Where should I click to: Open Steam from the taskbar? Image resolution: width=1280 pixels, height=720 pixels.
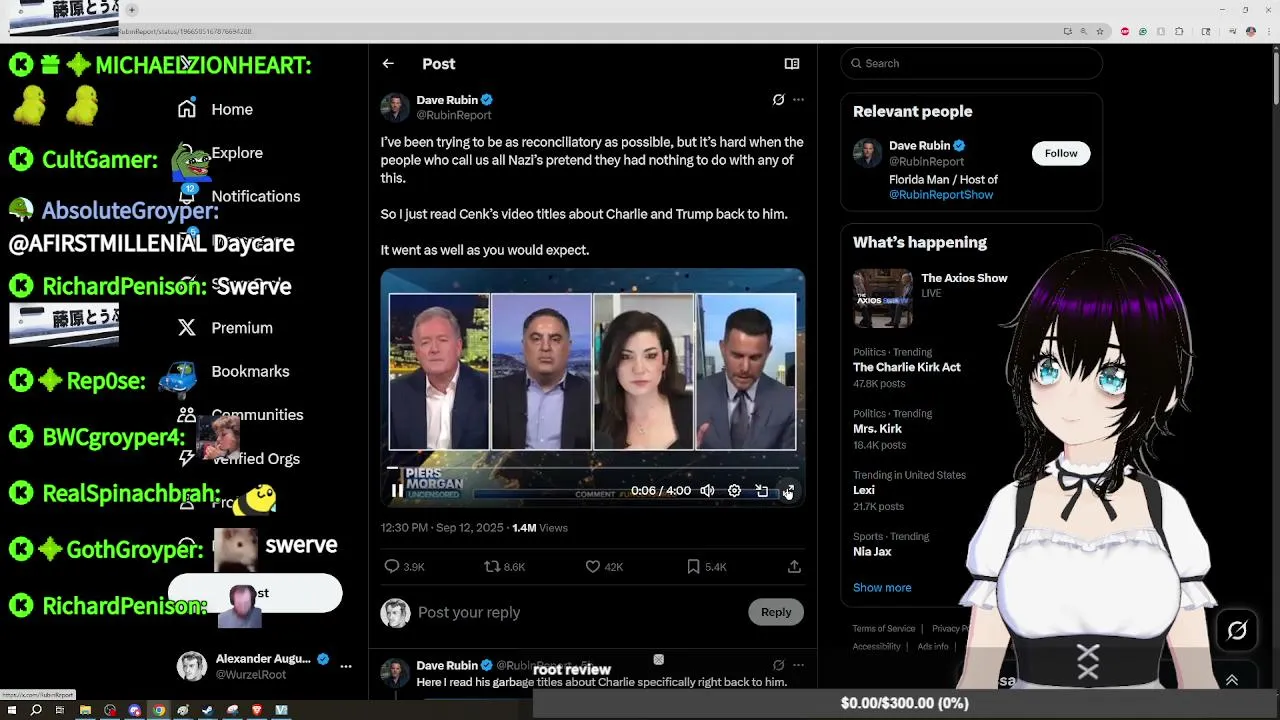tap(207, 710)
